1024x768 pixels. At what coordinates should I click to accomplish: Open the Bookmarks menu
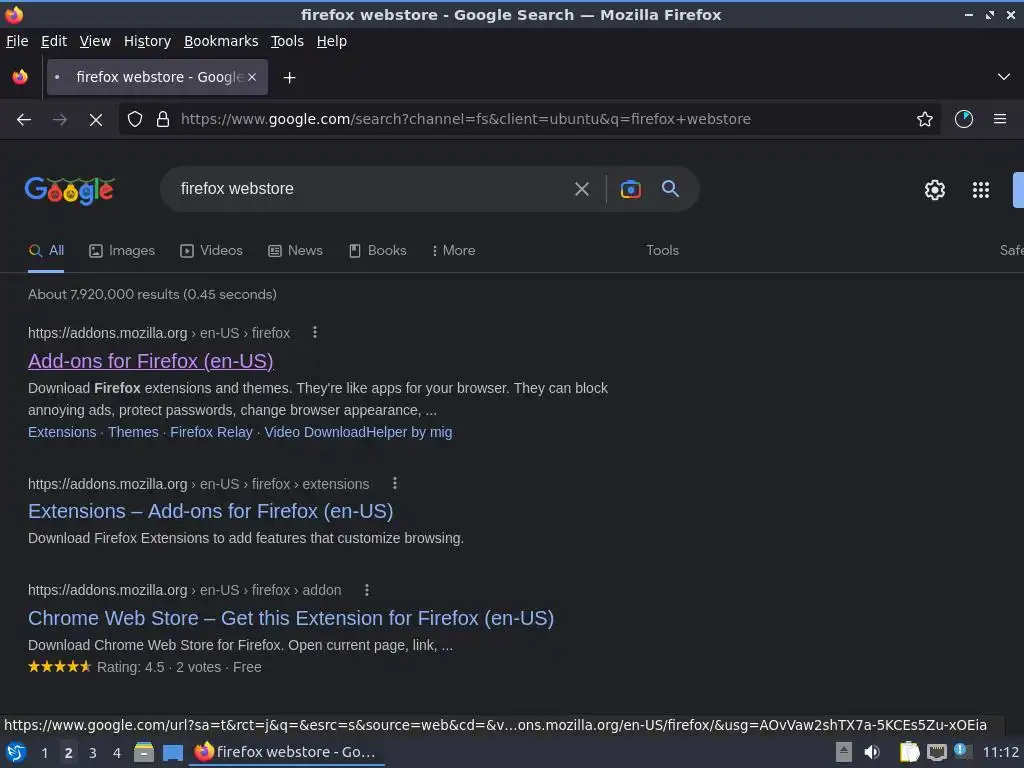pos(221,41)
